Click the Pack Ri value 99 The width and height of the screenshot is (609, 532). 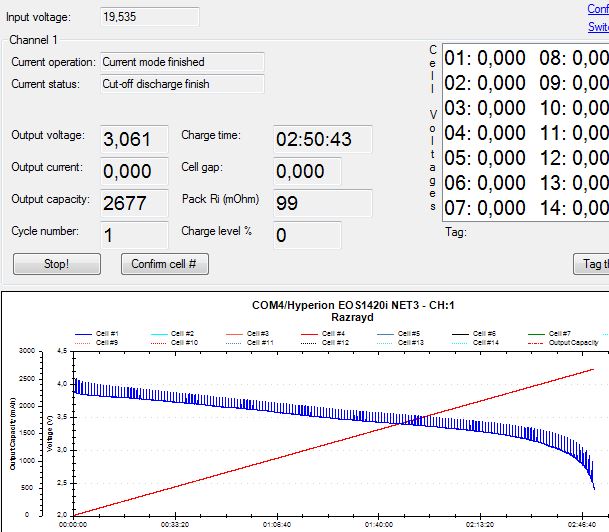pos(322,203)
